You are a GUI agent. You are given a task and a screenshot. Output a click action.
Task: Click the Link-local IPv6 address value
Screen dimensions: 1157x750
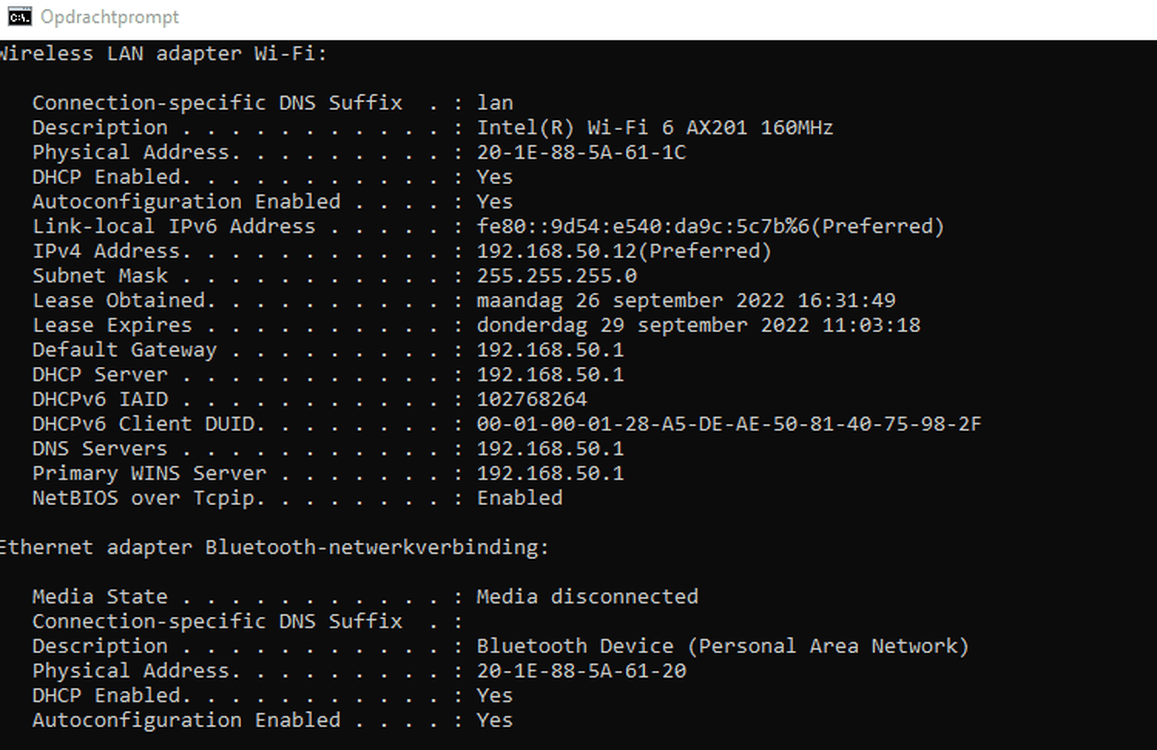[x=711, y=227]
